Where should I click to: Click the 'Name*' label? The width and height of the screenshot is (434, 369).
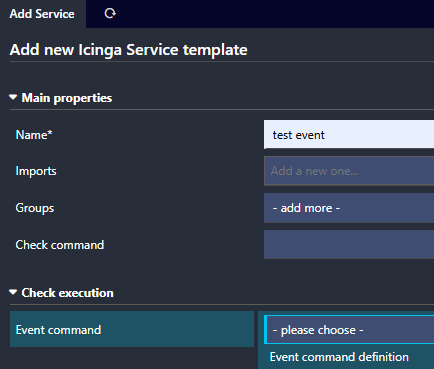tap(34, 135)
